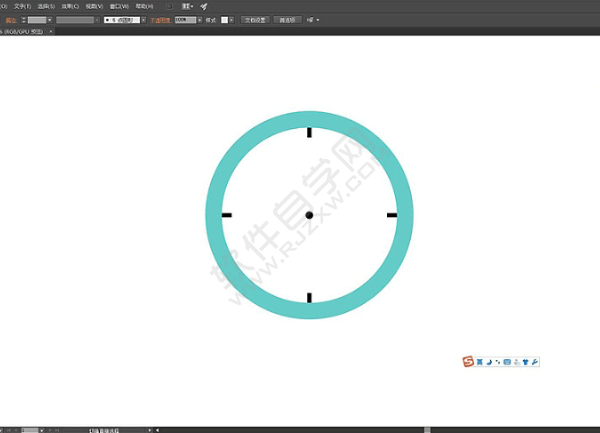600x433 pixels.
Task: Click the Sogou user account icon
Action: (x=517, y=362)
